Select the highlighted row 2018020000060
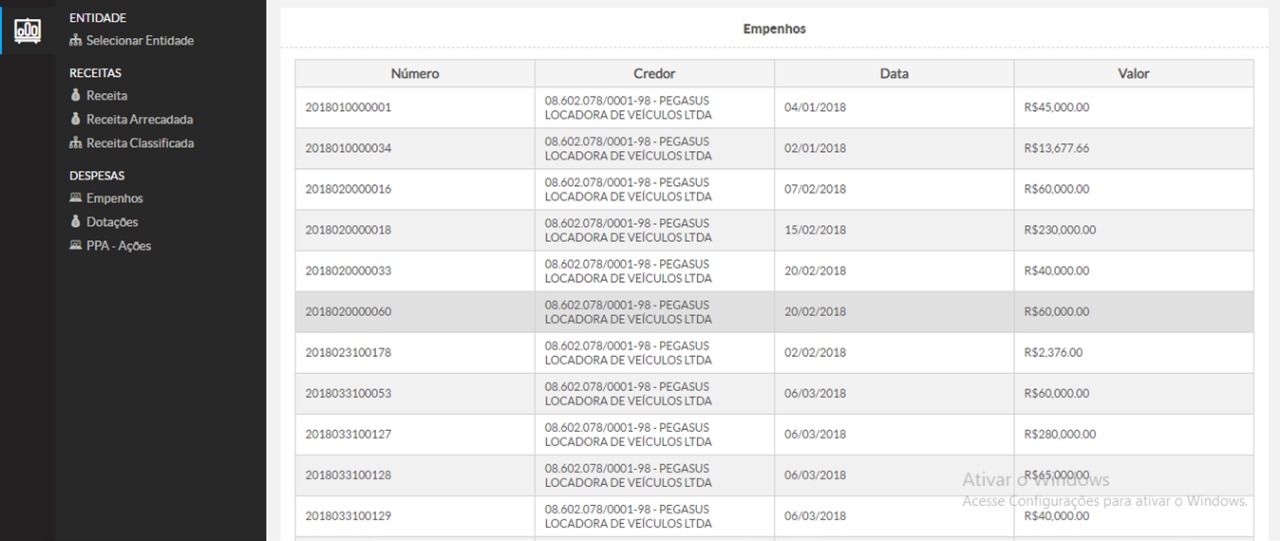The height and width of the screenshot is (541, 1280). coord(348,312)
